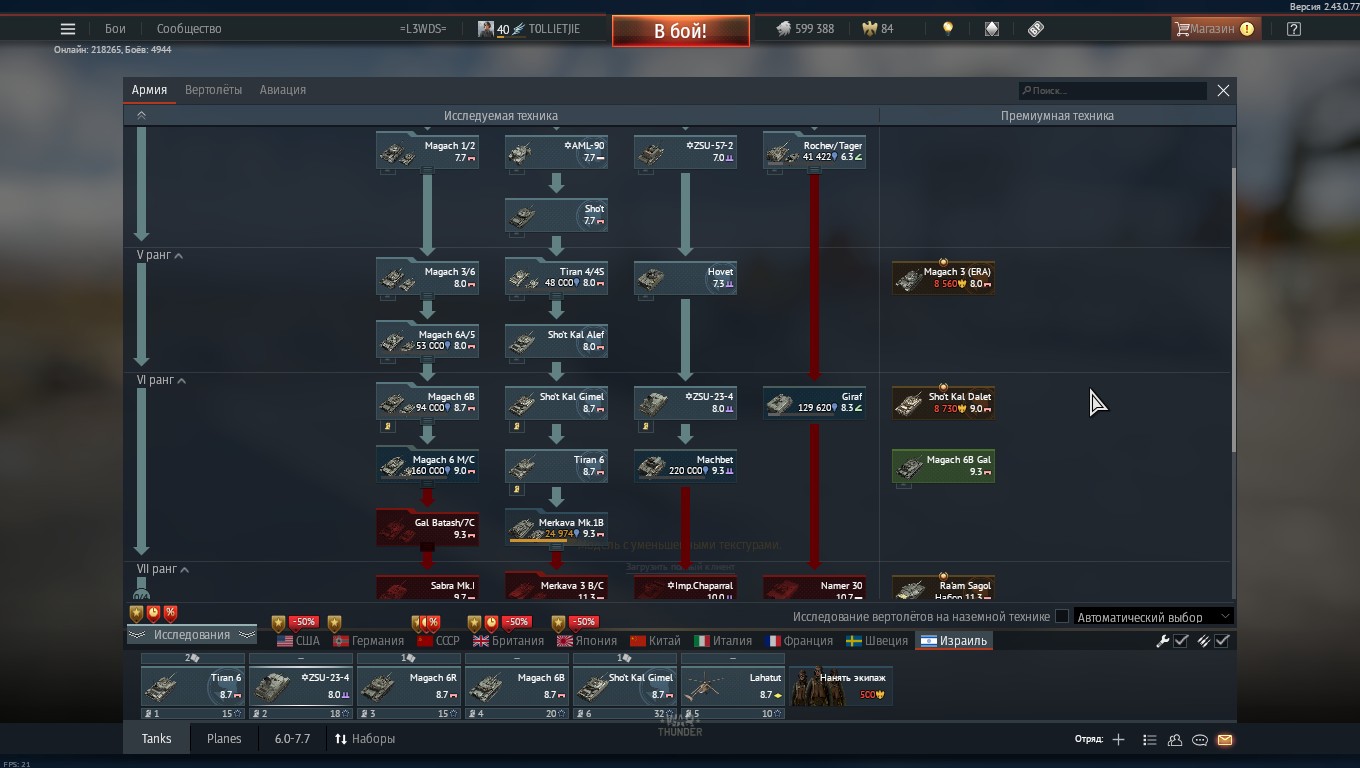Add a squad member with plus icon
Viewport: 1360px width, 768px height.
(x=1118, y=740)
